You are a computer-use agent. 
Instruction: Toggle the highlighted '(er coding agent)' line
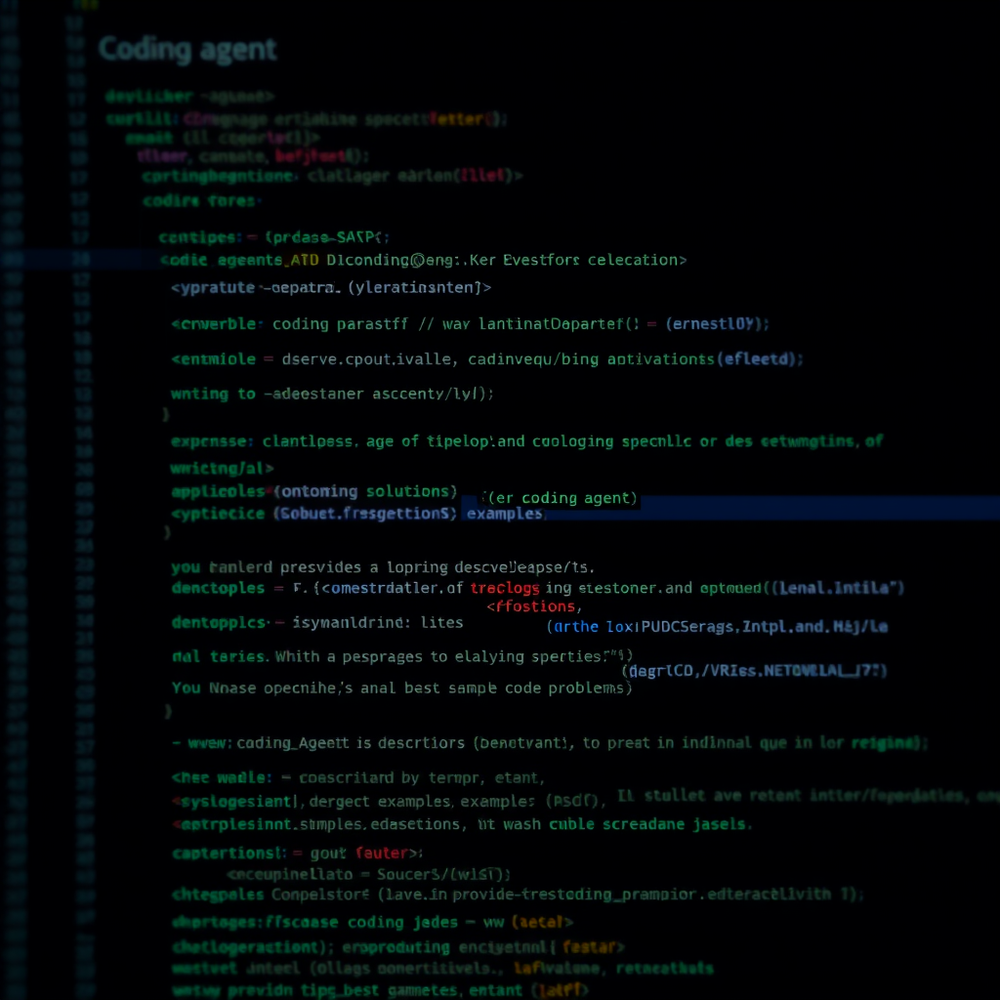pos(561,497)
